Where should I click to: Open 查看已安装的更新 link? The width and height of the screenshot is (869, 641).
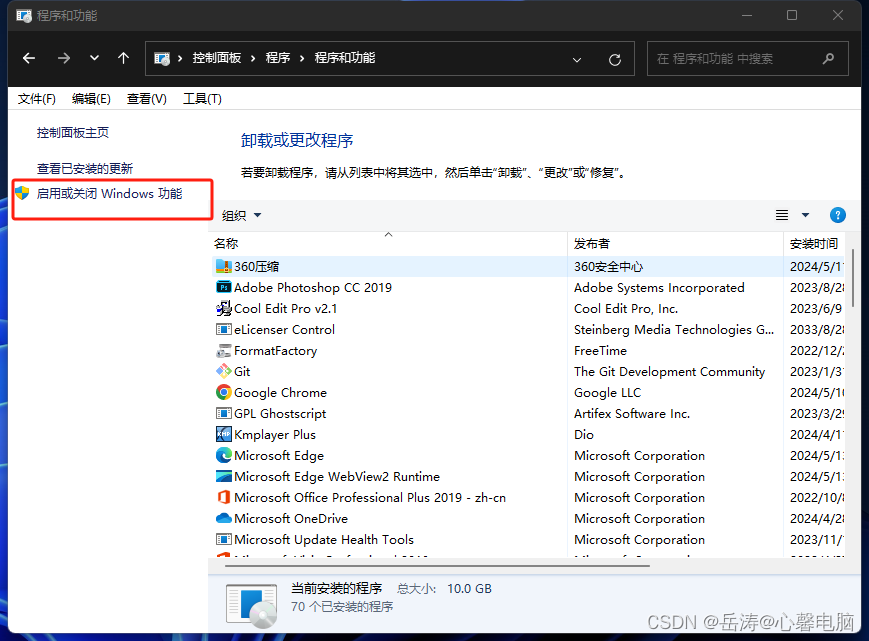coord(85,168)
